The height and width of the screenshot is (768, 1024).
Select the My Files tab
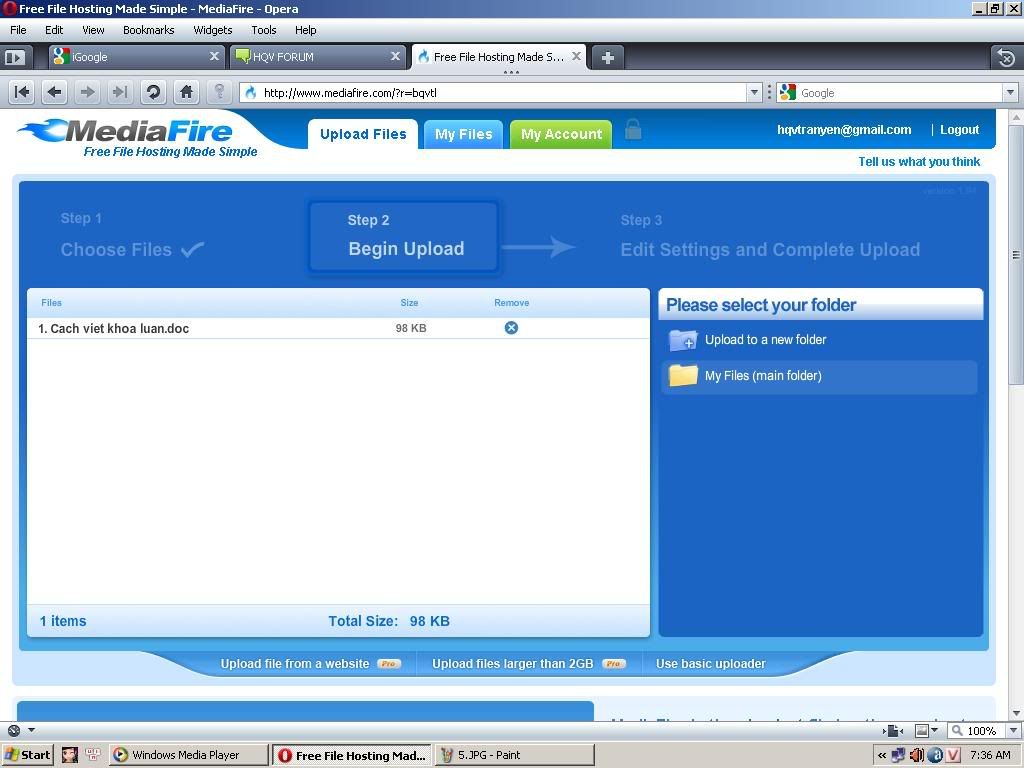(464, 134)
